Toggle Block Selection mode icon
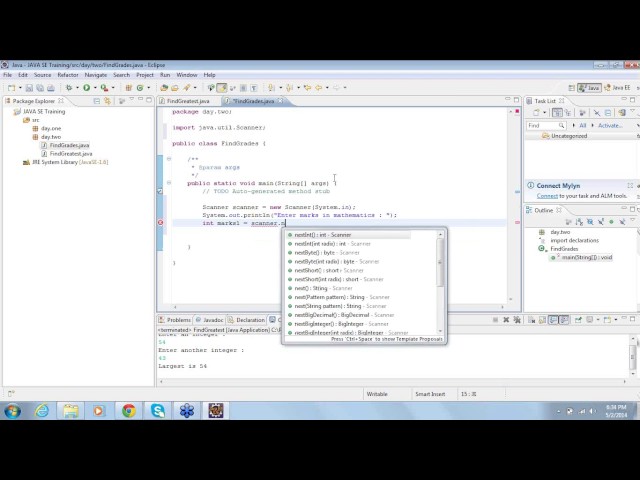This screenshot has width=640, height=480. [x=243, y=88]
